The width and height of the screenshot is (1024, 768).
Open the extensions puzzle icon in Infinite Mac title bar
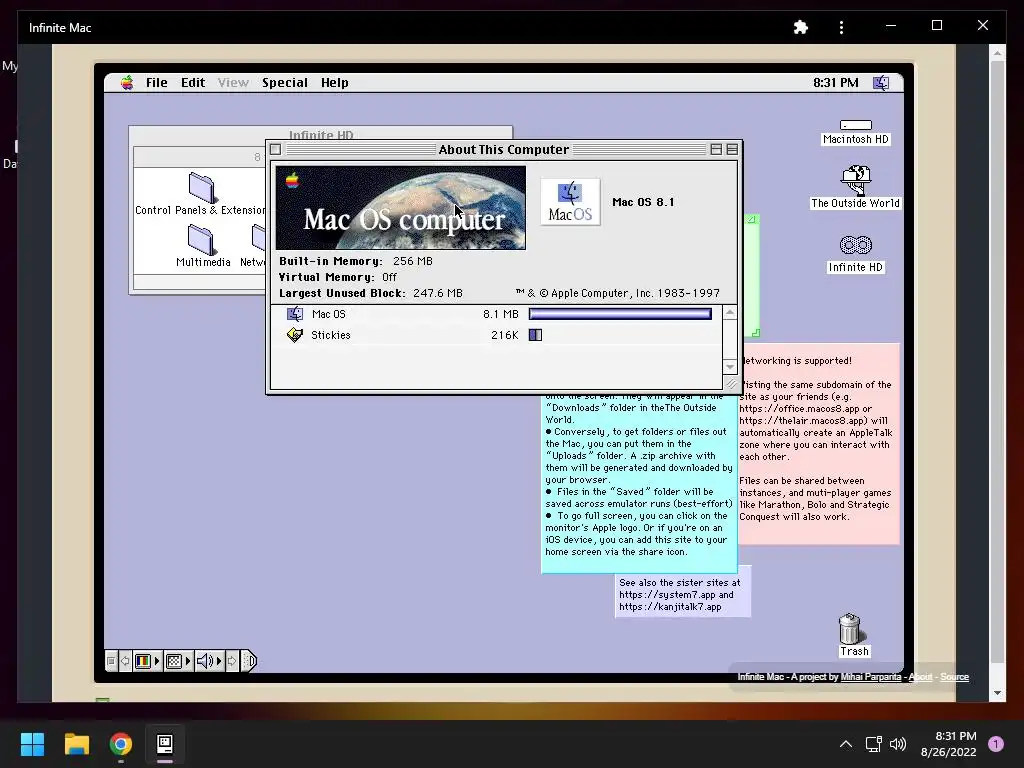click(x=801, y=27)
